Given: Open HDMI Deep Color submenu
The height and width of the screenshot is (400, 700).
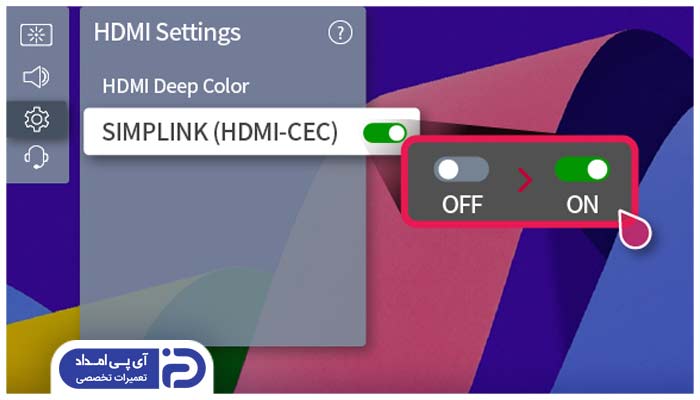Looking at the screenshot, I should pos(176,86).
